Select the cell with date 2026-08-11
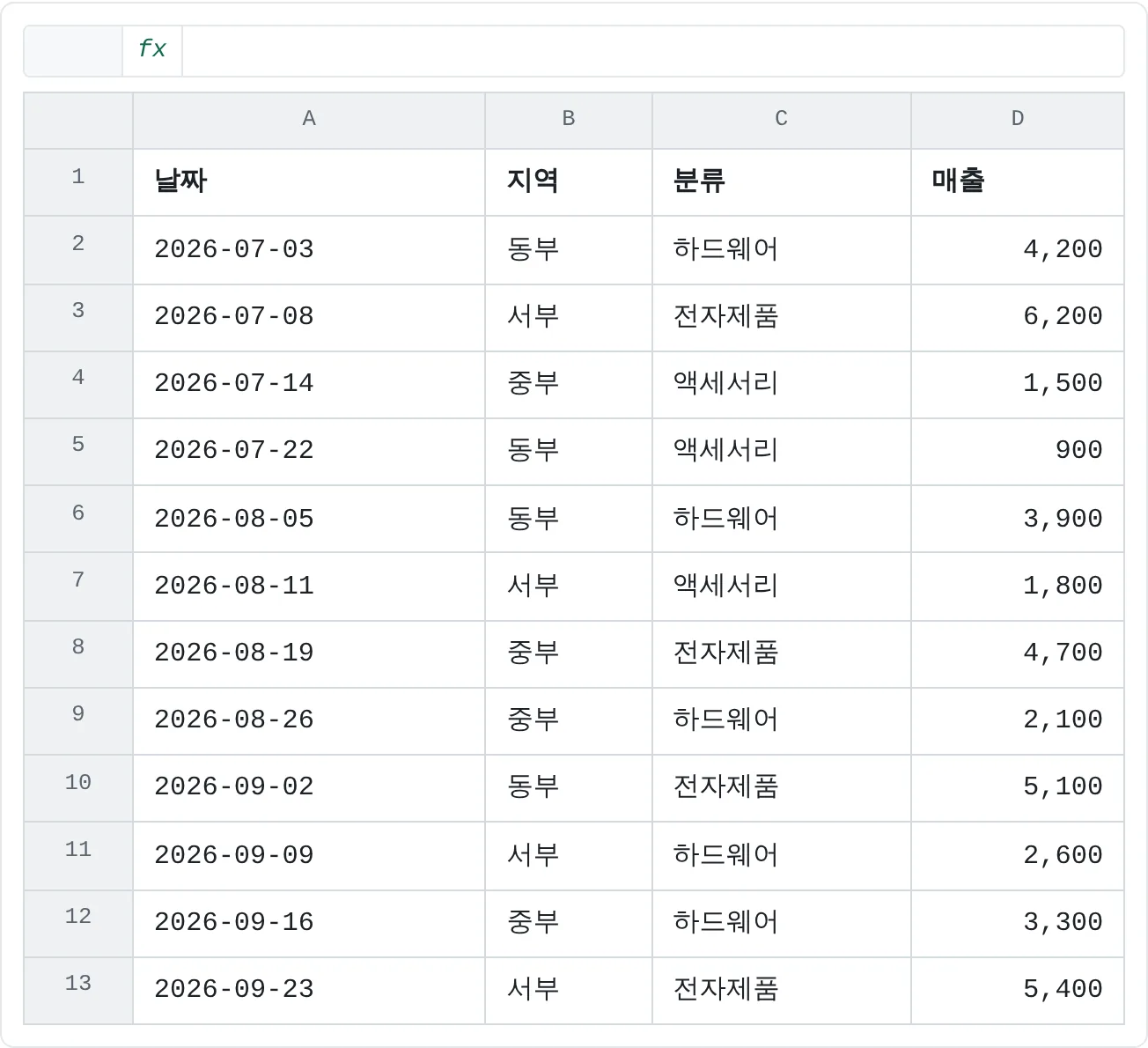1148x1048 pixels. point(309,587)
